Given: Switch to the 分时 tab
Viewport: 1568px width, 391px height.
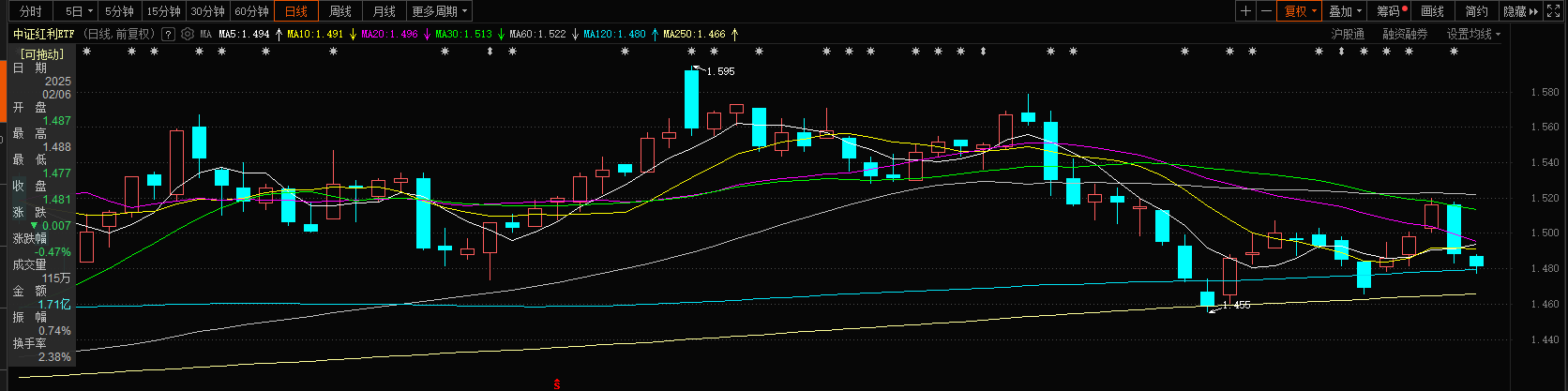Looking at the screenshot, I should (31, 11).
